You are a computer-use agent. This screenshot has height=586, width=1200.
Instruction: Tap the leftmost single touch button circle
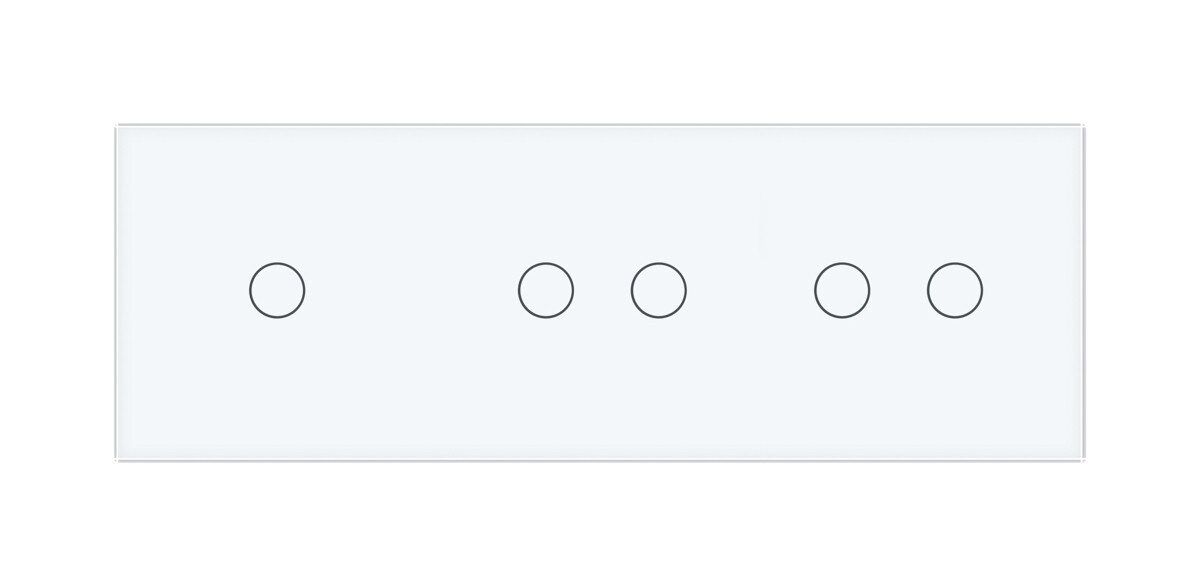click(277, 291)
